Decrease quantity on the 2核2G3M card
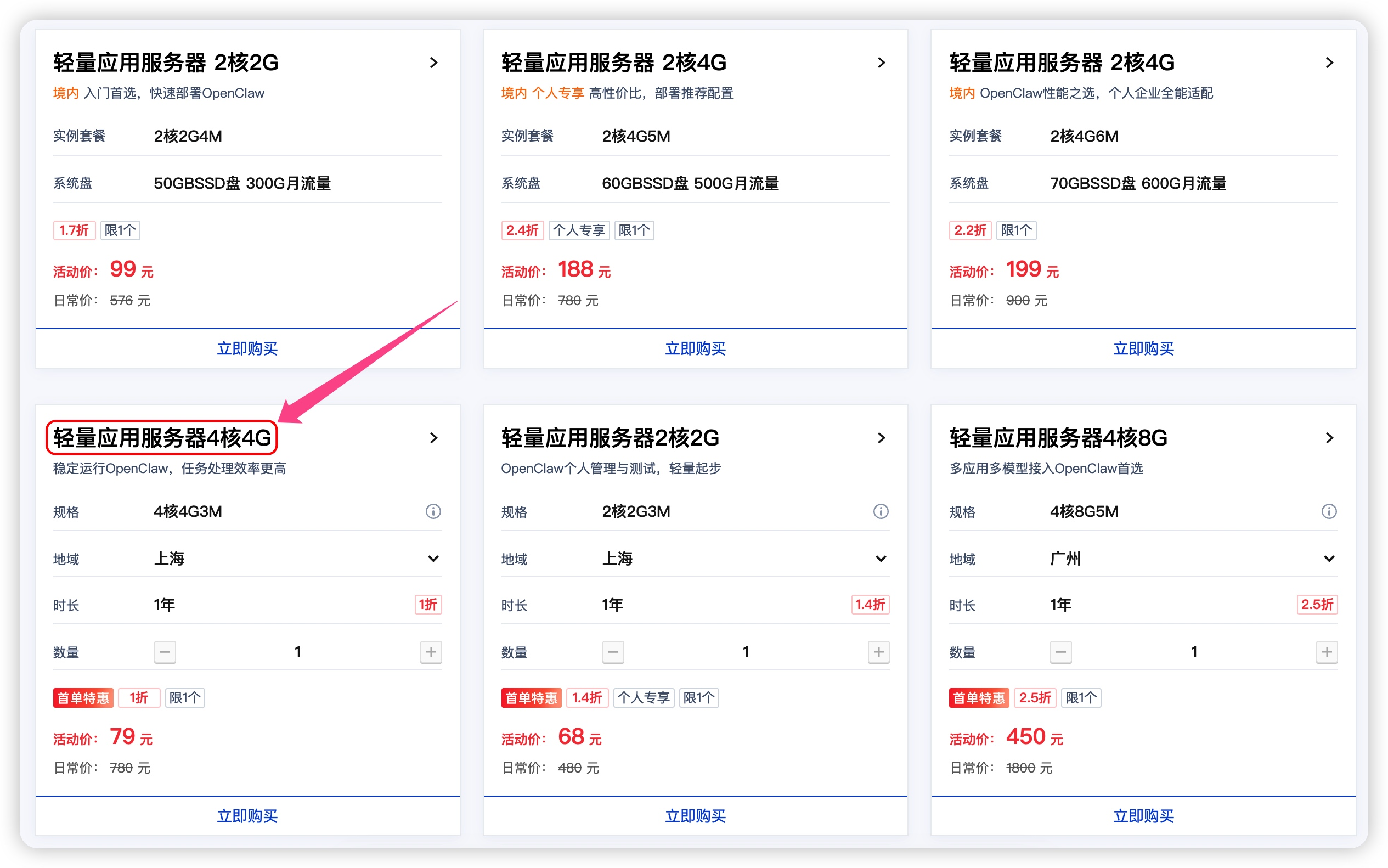The height and width of the screenshot is (868, 1388). [x=613, y=652]
